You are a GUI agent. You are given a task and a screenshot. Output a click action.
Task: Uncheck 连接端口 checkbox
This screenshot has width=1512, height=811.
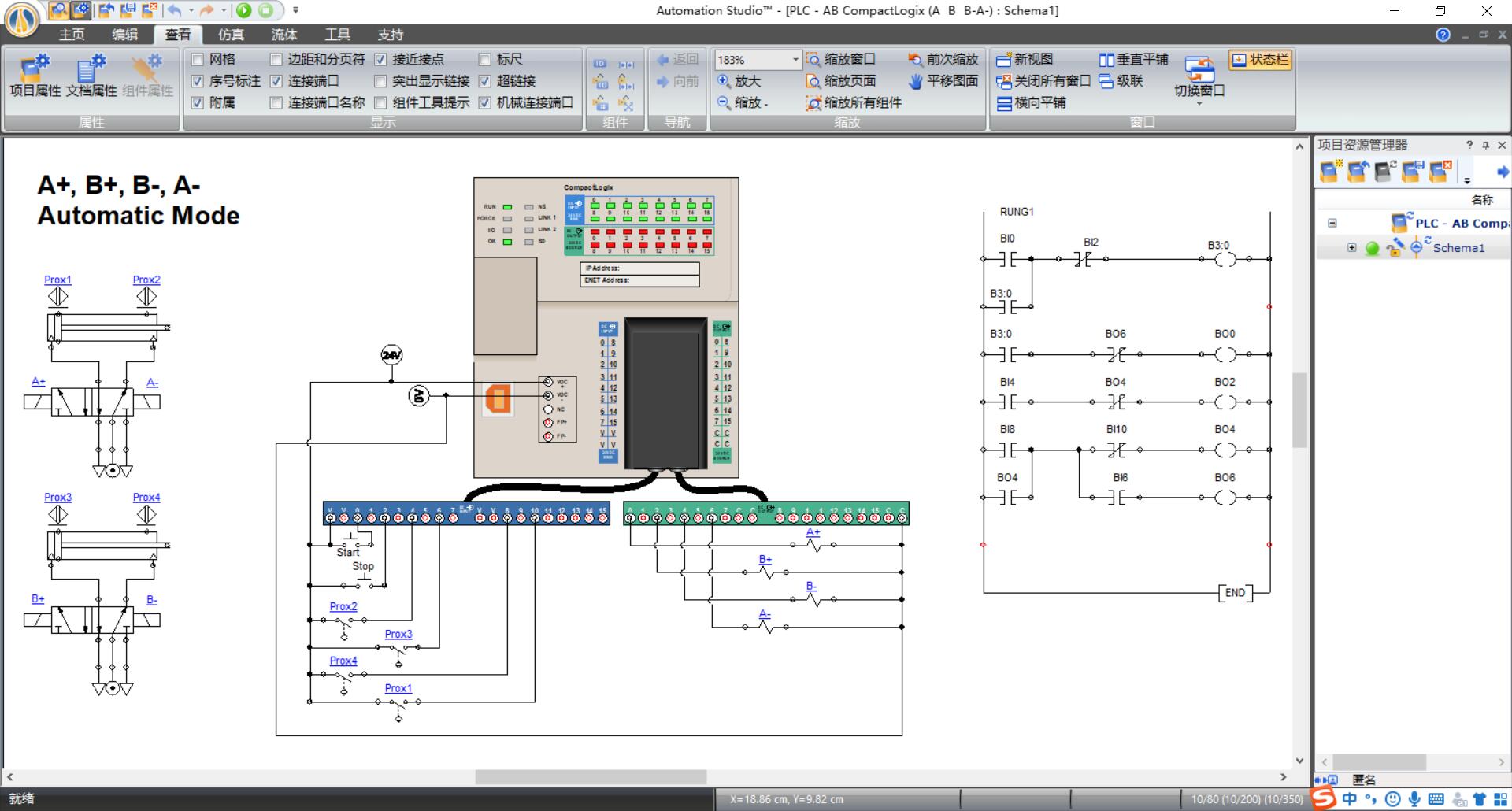click(x=276, y=81)
